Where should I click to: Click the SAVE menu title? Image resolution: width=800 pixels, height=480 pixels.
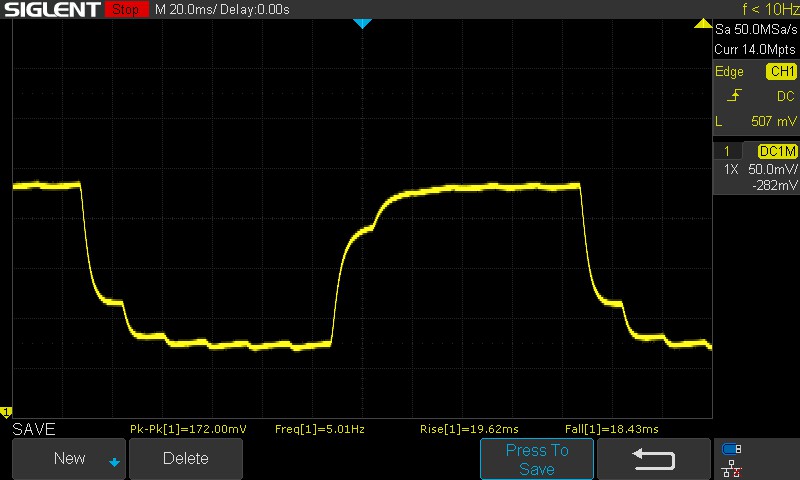tap(34, 429)
